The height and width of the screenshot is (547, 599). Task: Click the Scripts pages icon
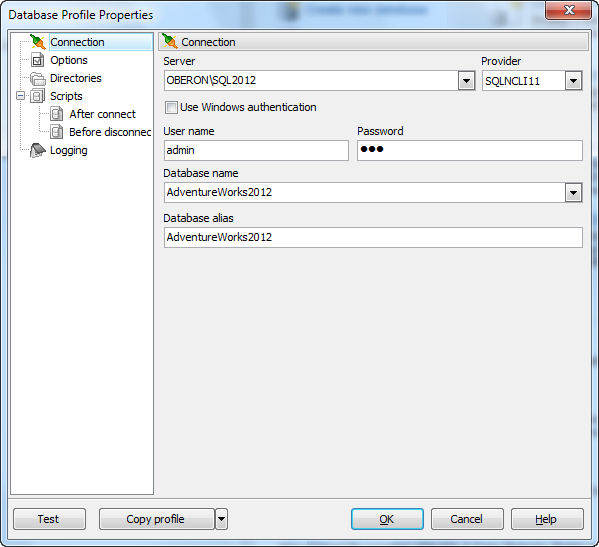click(x=37, y=96)
